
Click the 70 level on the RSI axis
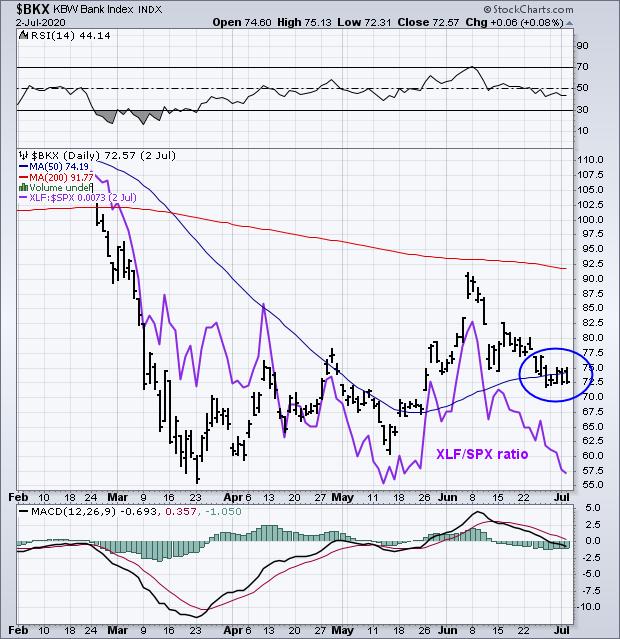coord(582,67)
